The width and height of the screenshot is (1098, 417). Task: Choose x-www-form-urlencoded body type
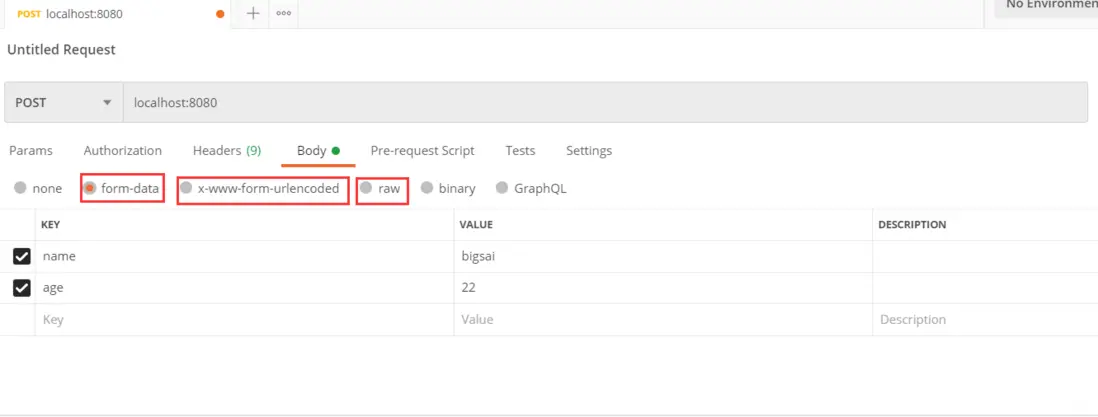tap(186, 188)
